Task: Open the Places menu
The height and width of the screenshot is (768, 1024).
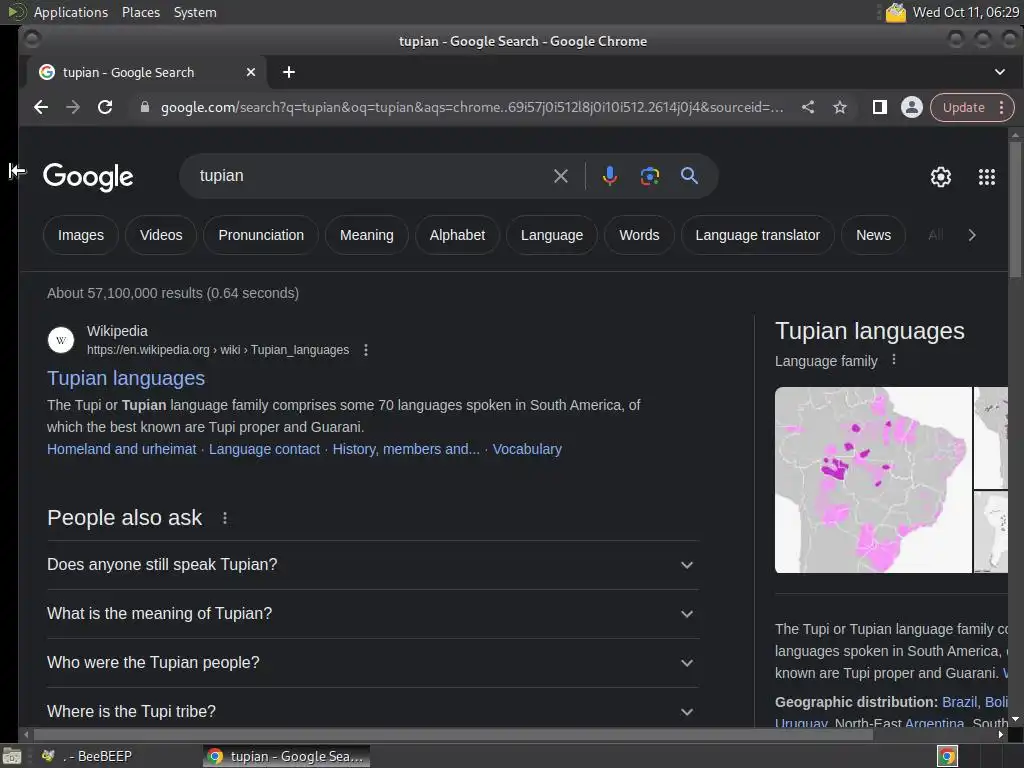Action: tap(140, 12)
